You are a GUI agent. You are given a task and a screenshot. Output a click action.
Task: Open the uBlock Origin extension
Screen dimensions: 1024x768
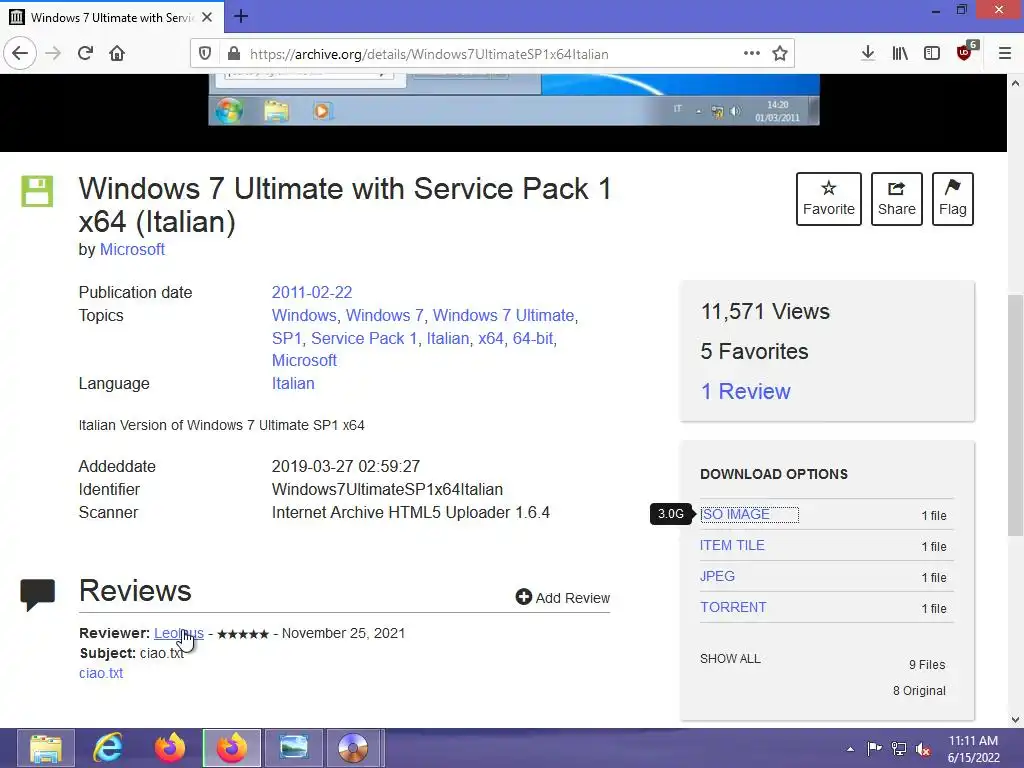(x=965, y=52)
